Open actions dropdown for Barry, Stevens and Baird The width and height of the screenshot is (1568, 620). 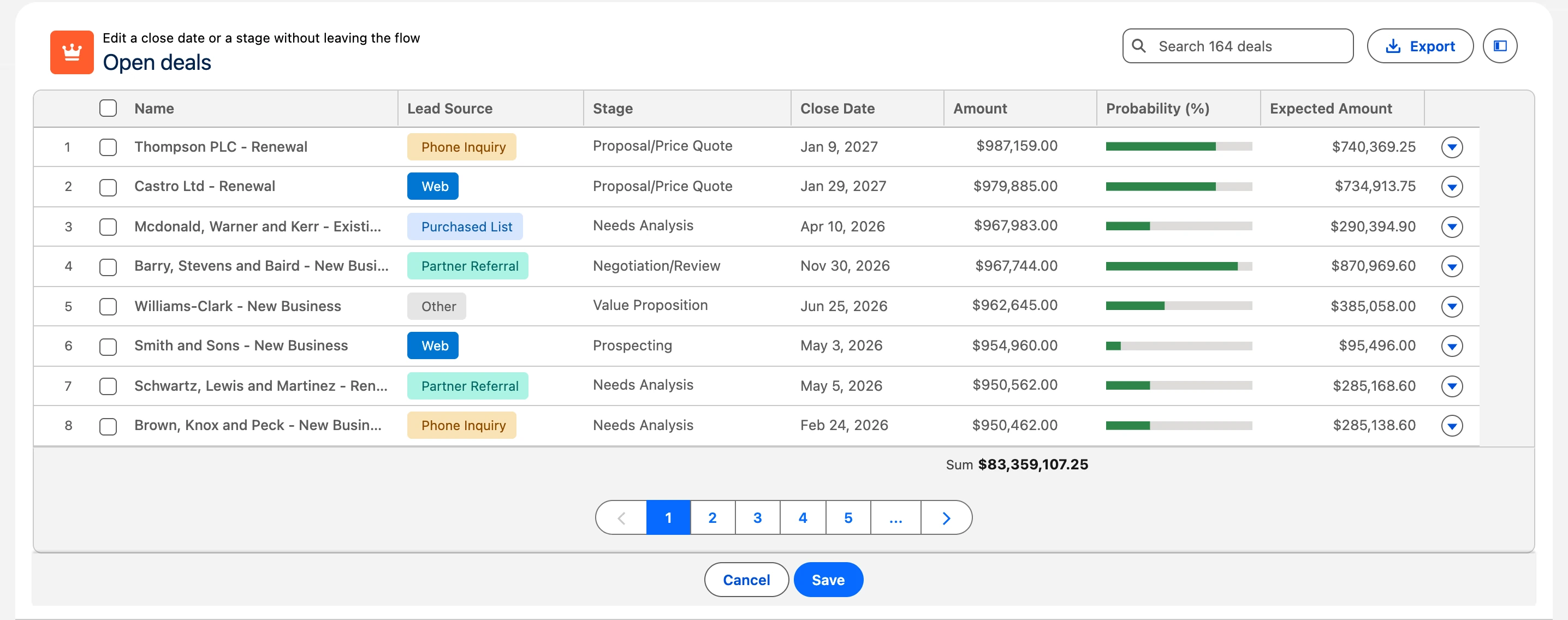coord(1452,266)
